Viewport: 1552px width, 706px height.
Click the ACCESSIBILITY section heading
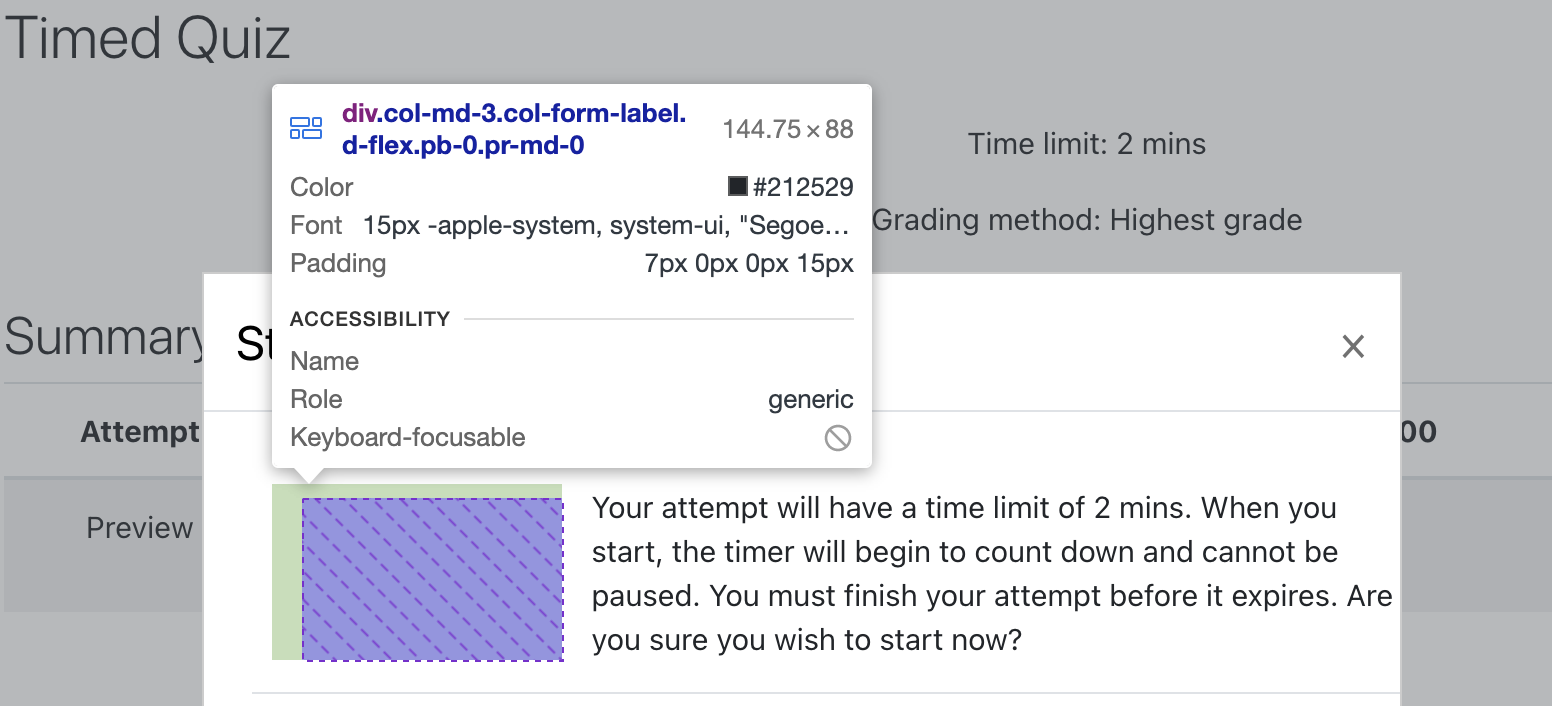370,319
